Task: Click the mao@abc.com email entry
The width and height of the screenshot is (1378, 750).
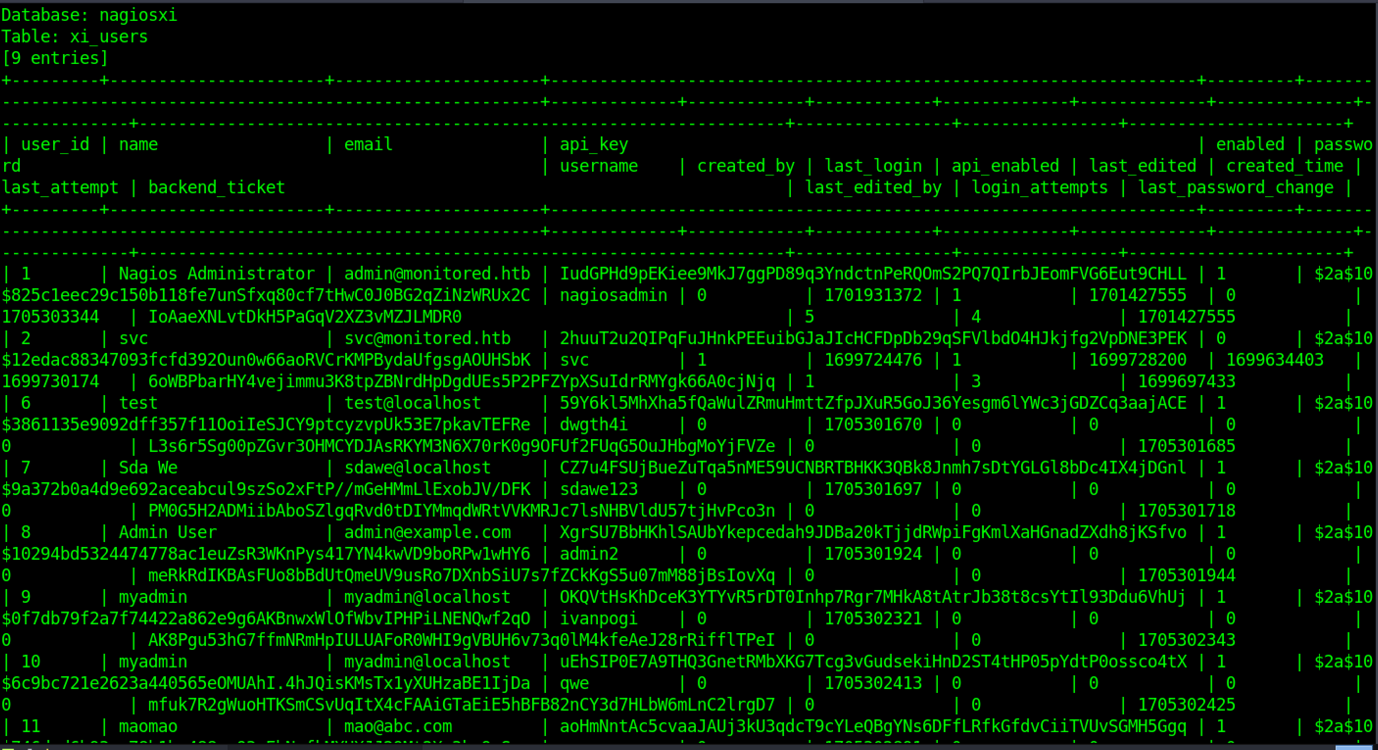Action: point(398,727)
